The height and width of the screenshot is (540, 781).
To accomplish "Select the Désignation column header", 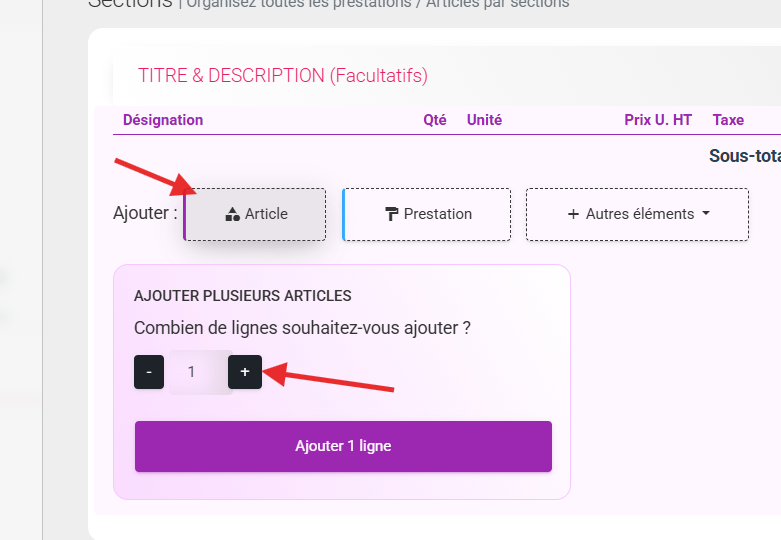I will (x=163, y=120).
